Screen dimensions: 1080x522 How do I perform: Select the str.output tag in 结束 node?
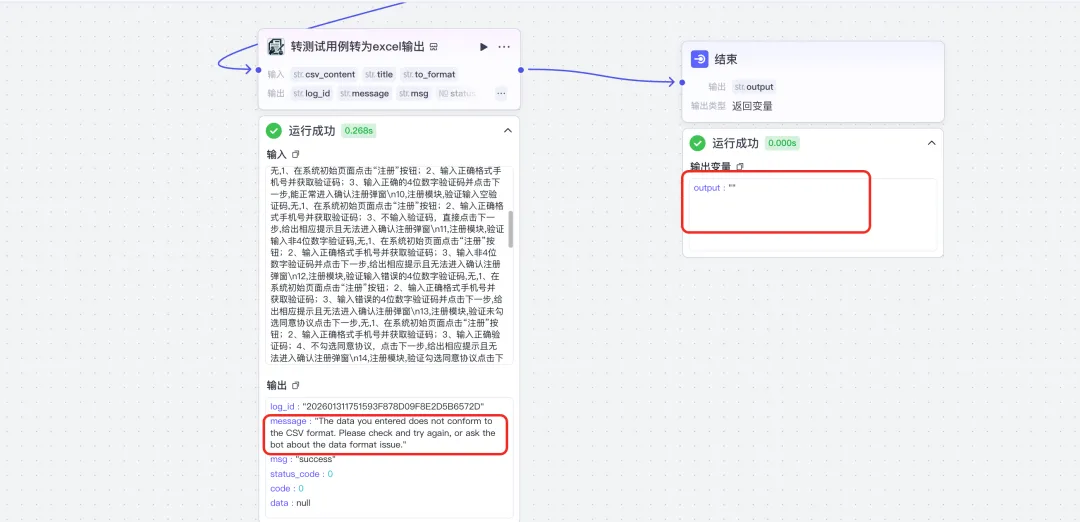pos(754,87)
